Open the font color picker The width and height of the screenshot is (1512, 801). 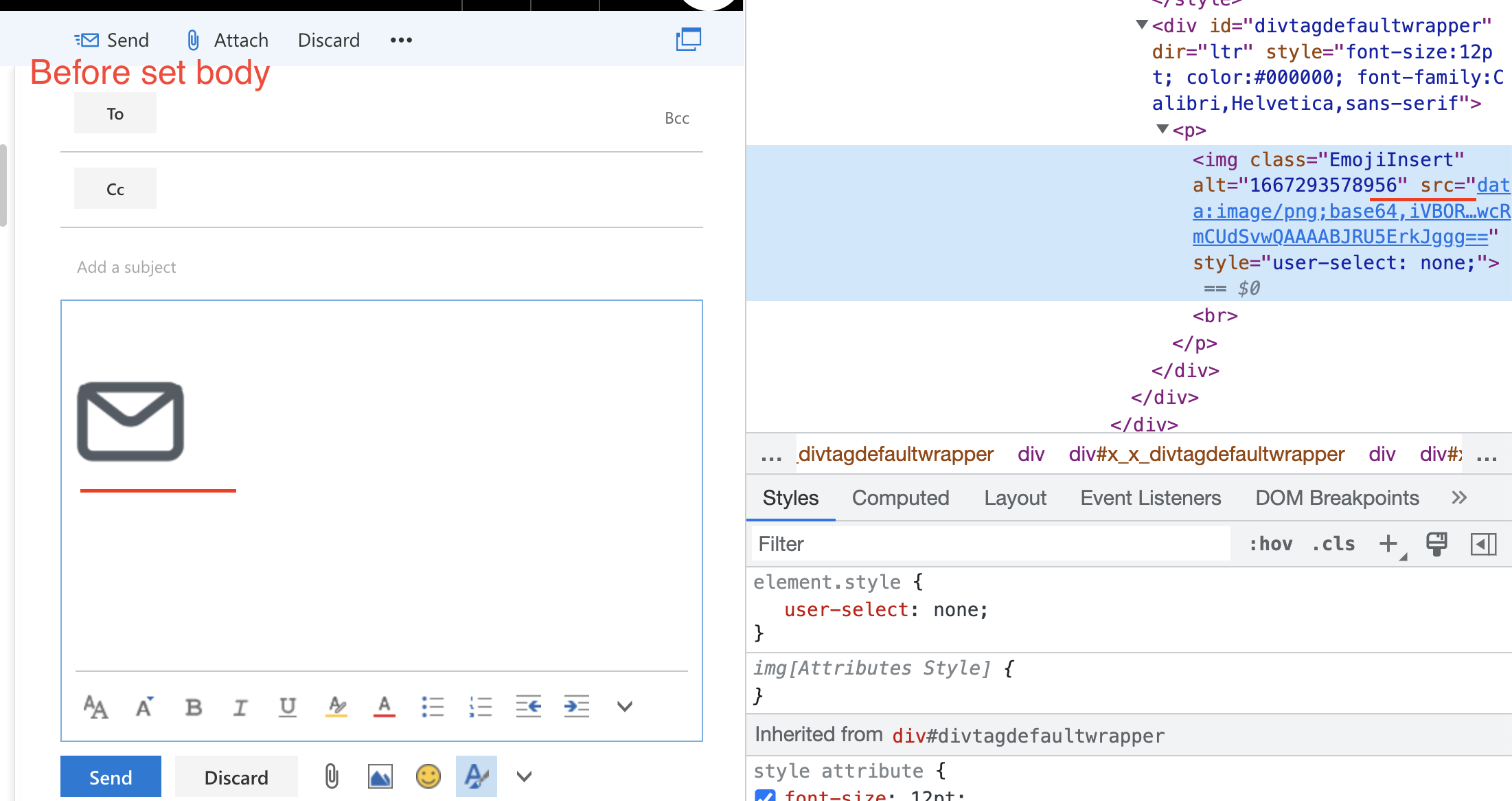[384, 706]
